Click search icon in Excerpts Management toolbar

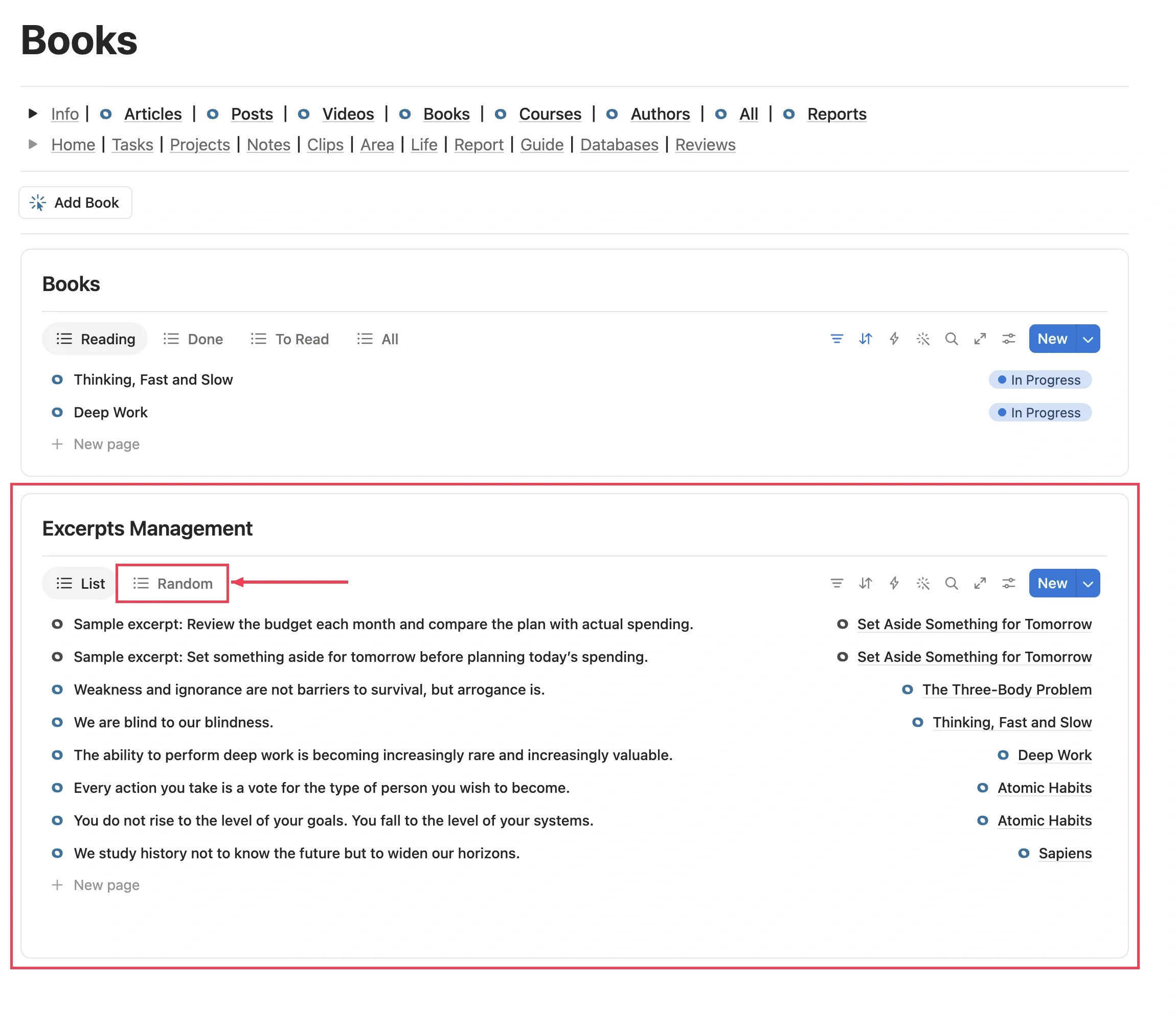(x=951, y=584)
